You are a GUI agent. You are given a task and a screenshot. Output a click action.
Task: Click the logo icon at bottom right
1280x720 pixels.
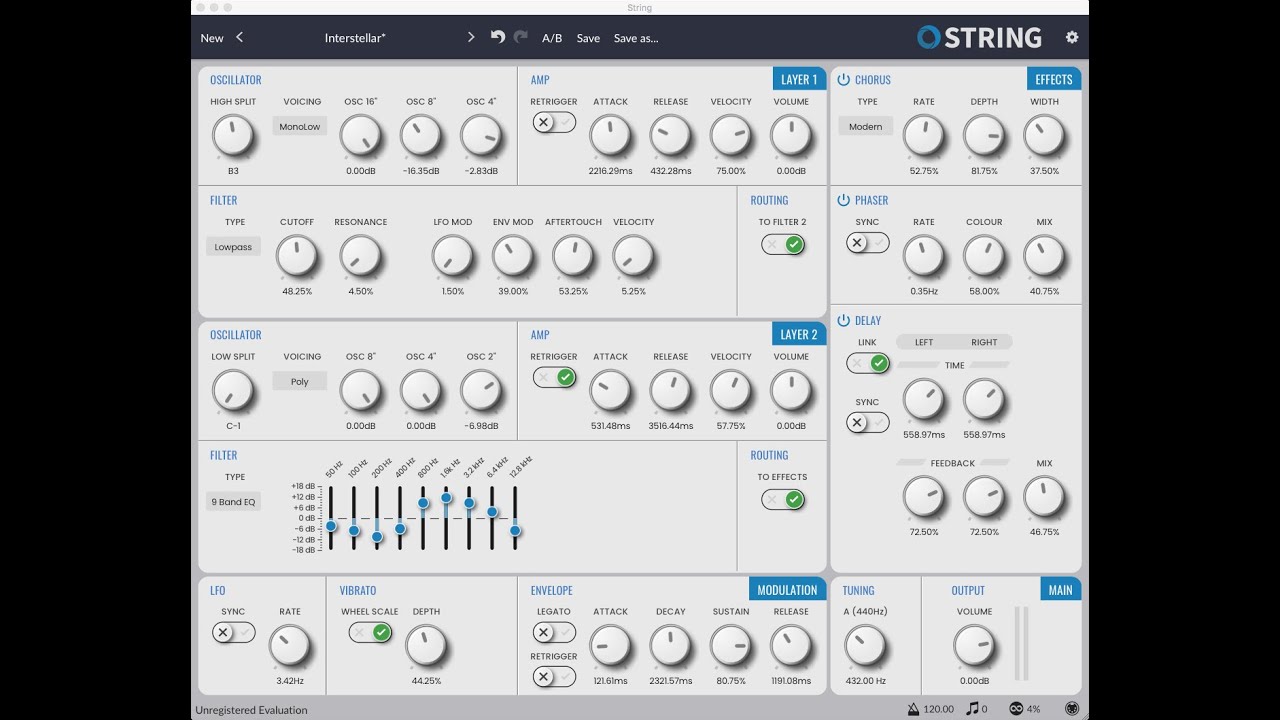(1072, 709)
